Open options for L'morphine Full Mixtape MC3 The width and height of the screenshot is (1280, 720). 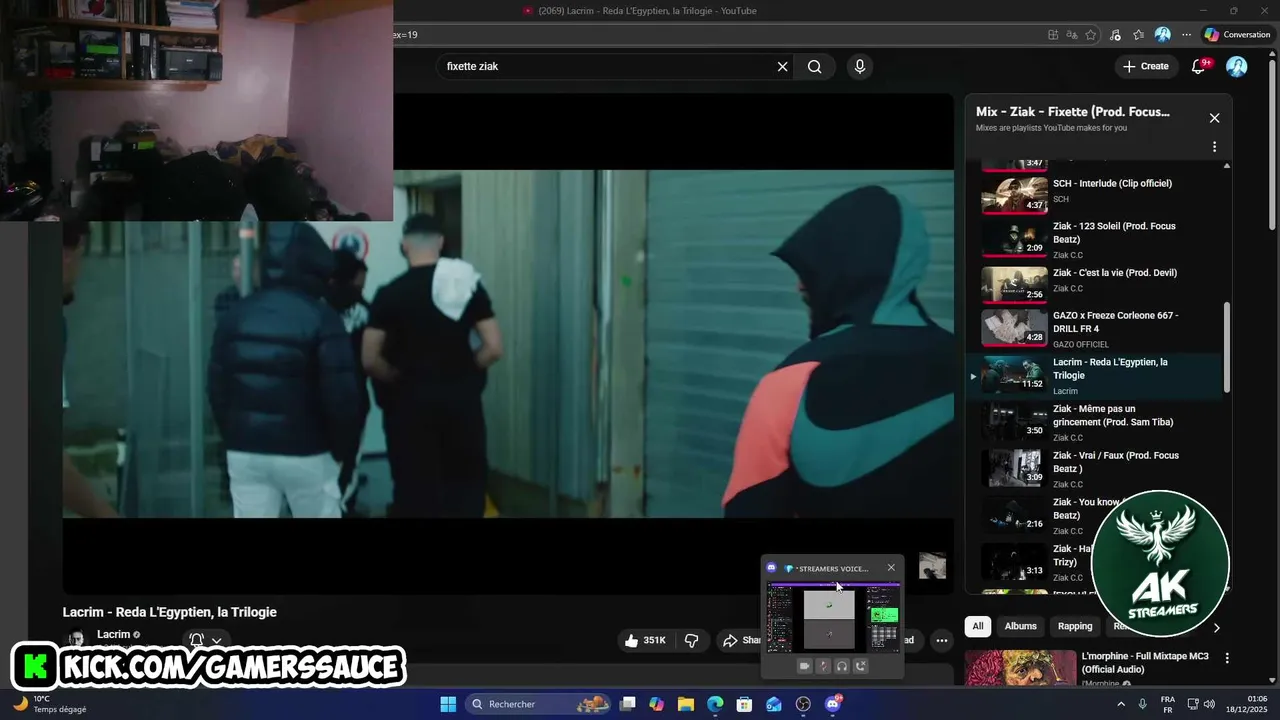[x=1227, y=658]
